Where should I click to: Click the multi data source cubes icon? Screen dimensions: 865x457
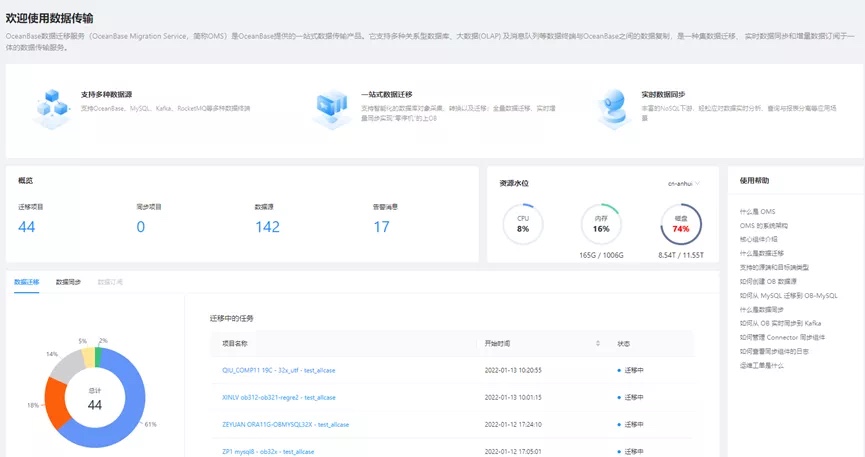[52, 108]
